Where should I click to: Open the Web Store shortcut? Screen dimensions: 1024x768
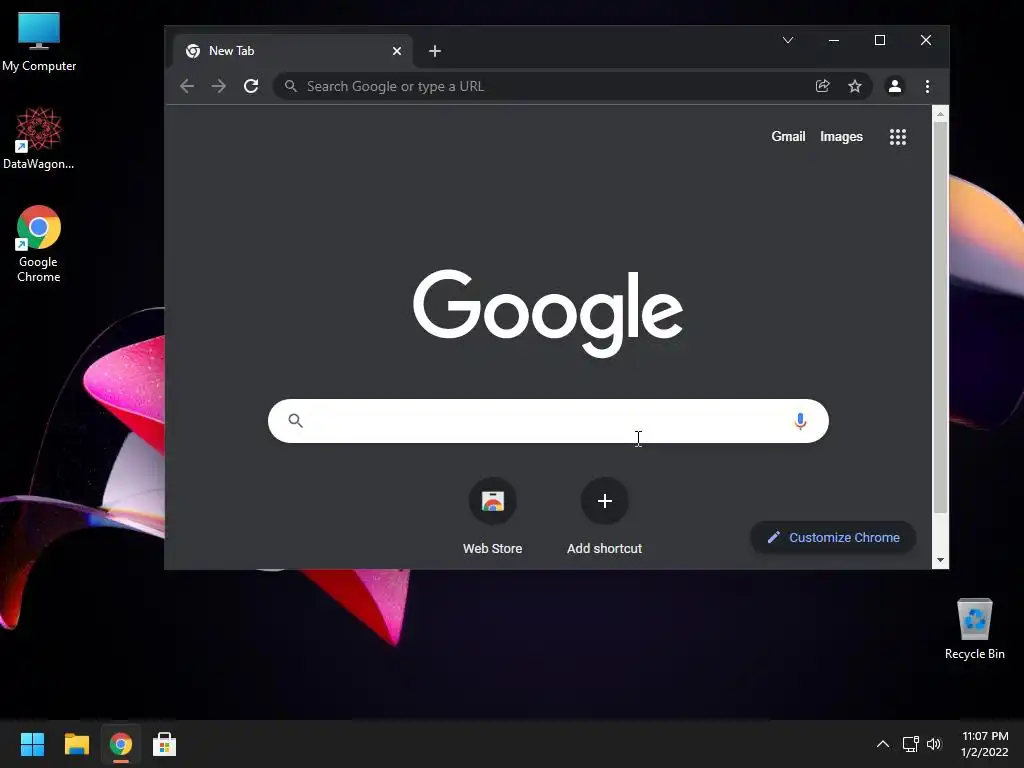tap(492, 517)
